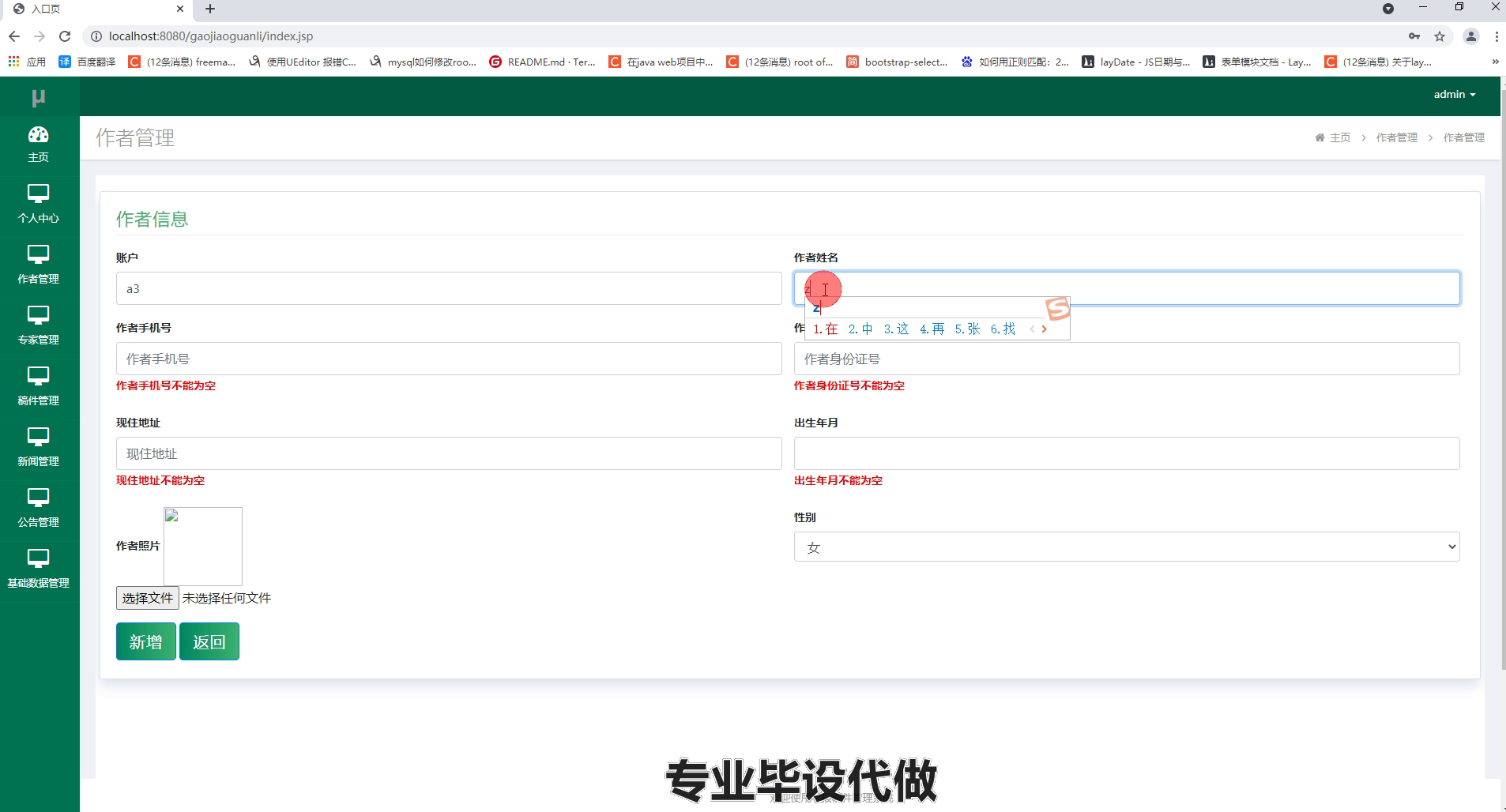
Task: Open the 主页 dashboard sidebar icon
Action: (x=38, y=145)
